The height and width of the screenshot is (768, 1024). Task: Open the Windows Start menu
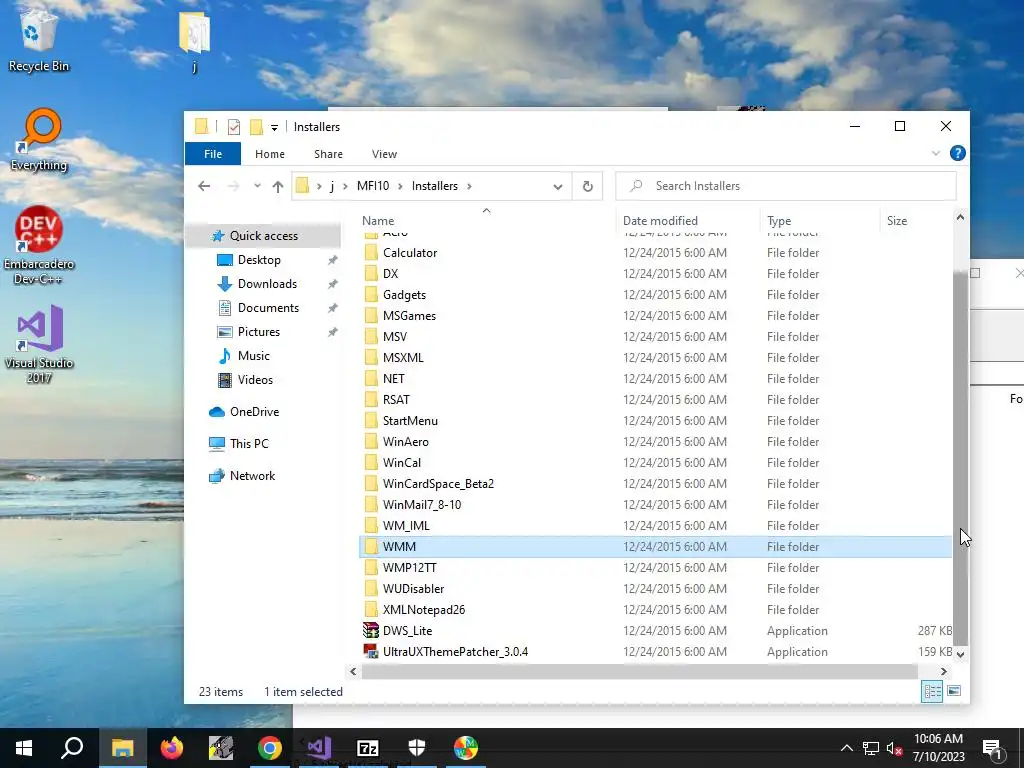pyautogui.click(x=24, y=748)
